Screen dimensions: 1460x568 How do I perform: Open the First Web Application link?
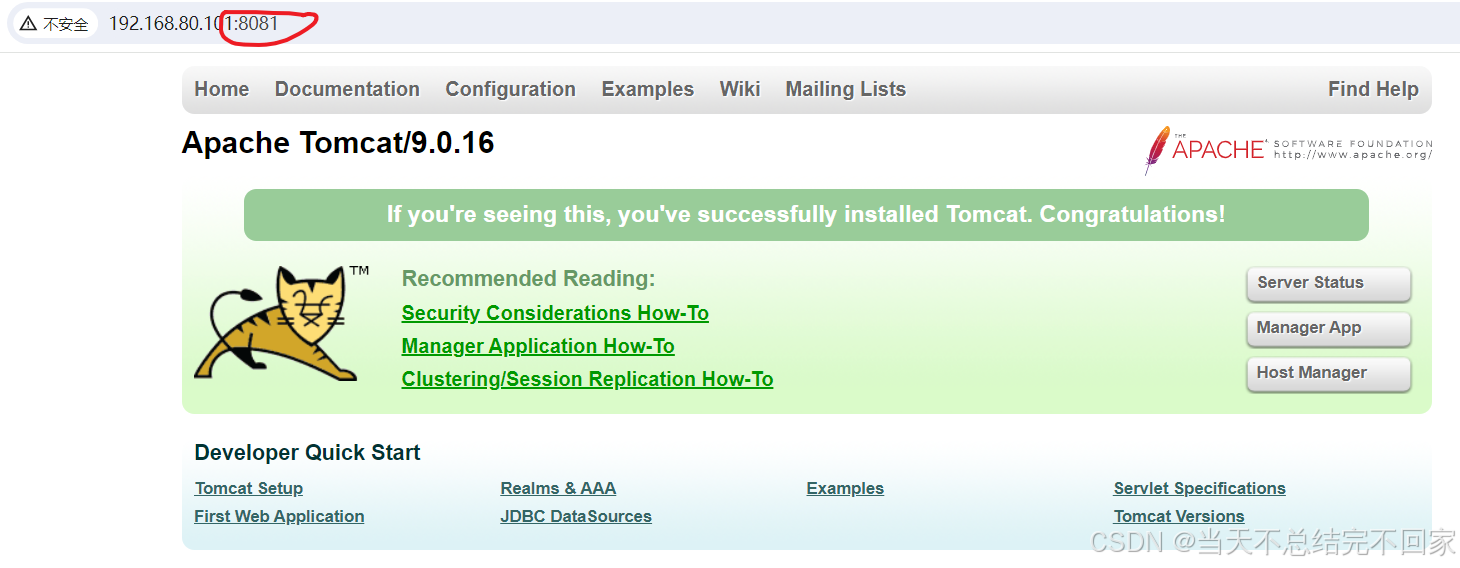click(279, 516)
